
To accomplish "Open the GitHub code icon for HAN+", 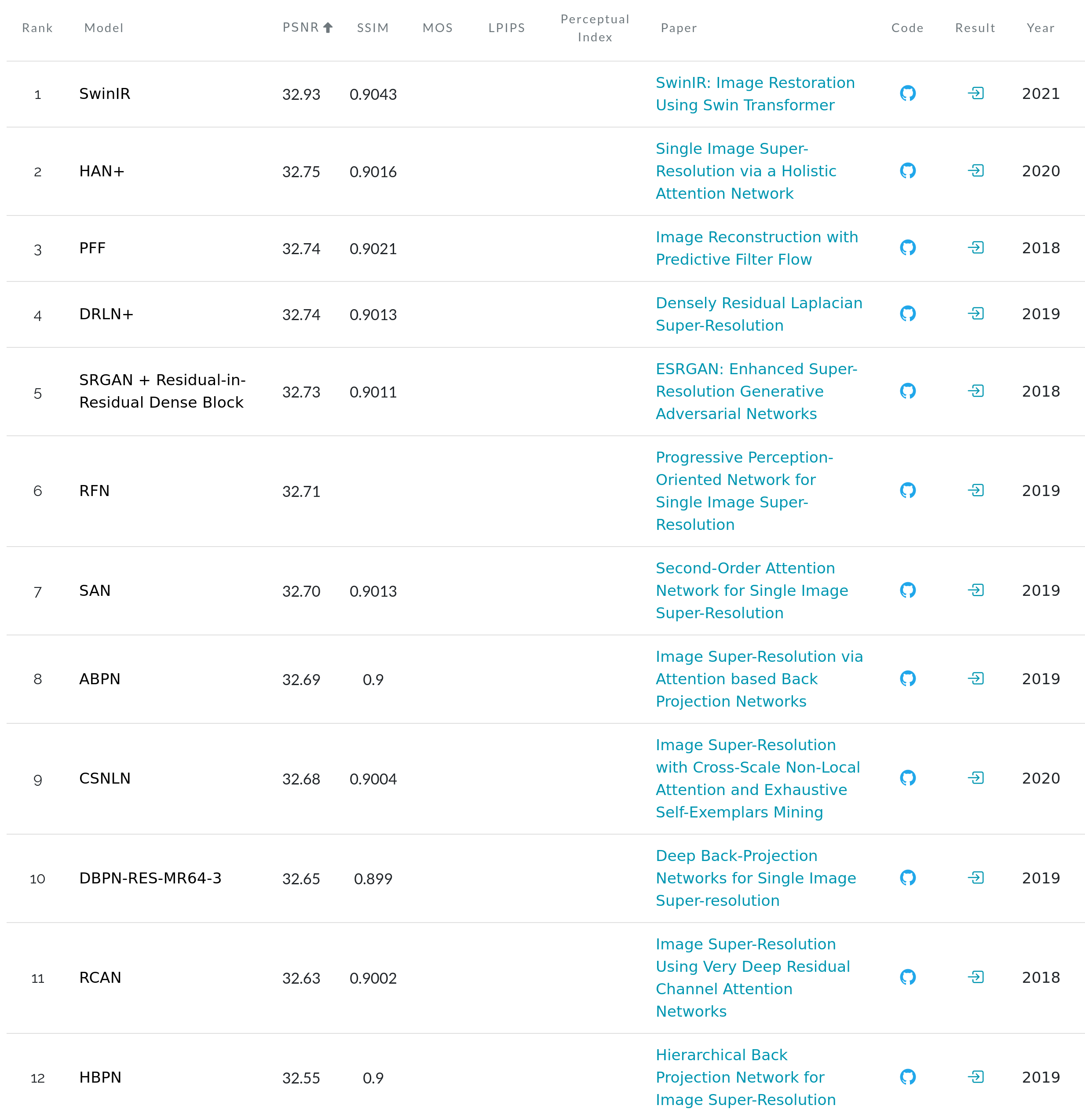I will tap(907, 171).
